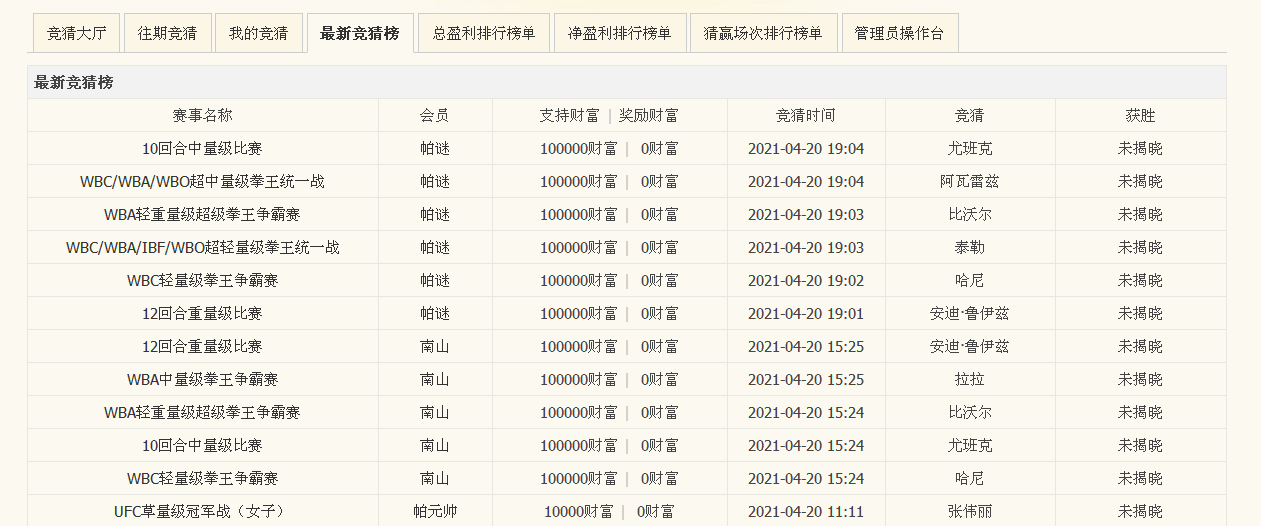Open member 帕谜 in WBC/WBA/WBO超中量级 row
This screenshot has width=1261, height=526.
[435, 181]
